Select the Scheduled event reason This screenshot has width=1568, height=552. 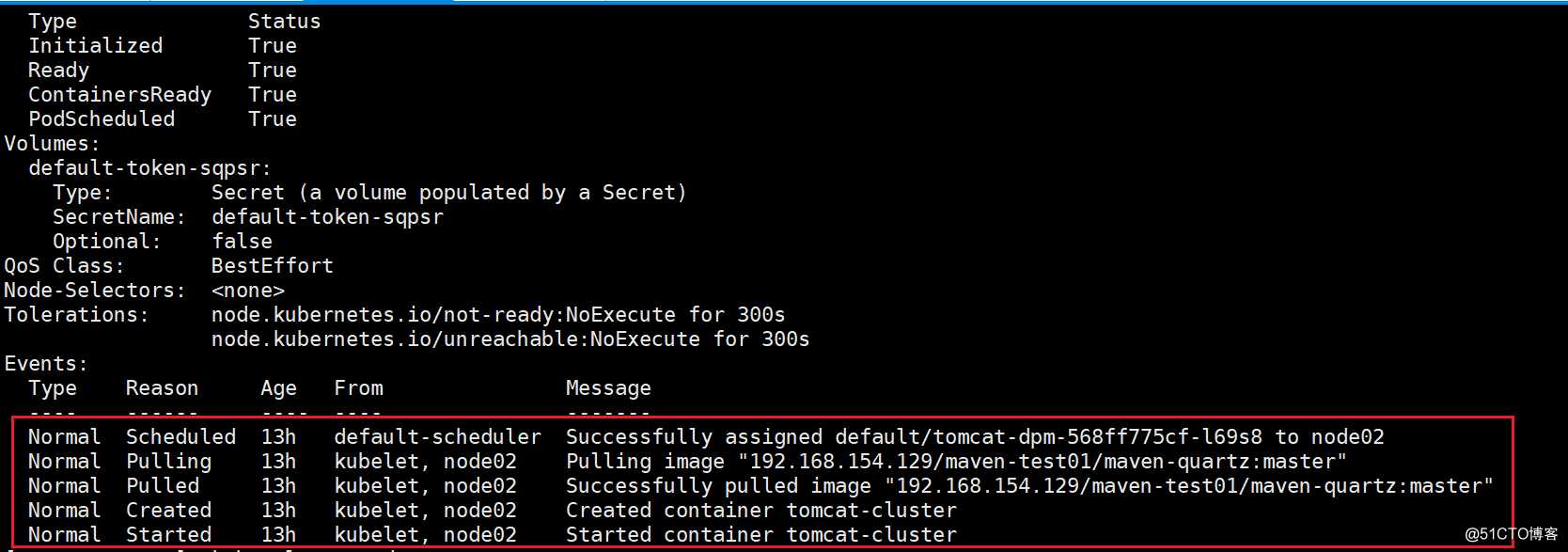pyautogui.click(x=180, y=437)
